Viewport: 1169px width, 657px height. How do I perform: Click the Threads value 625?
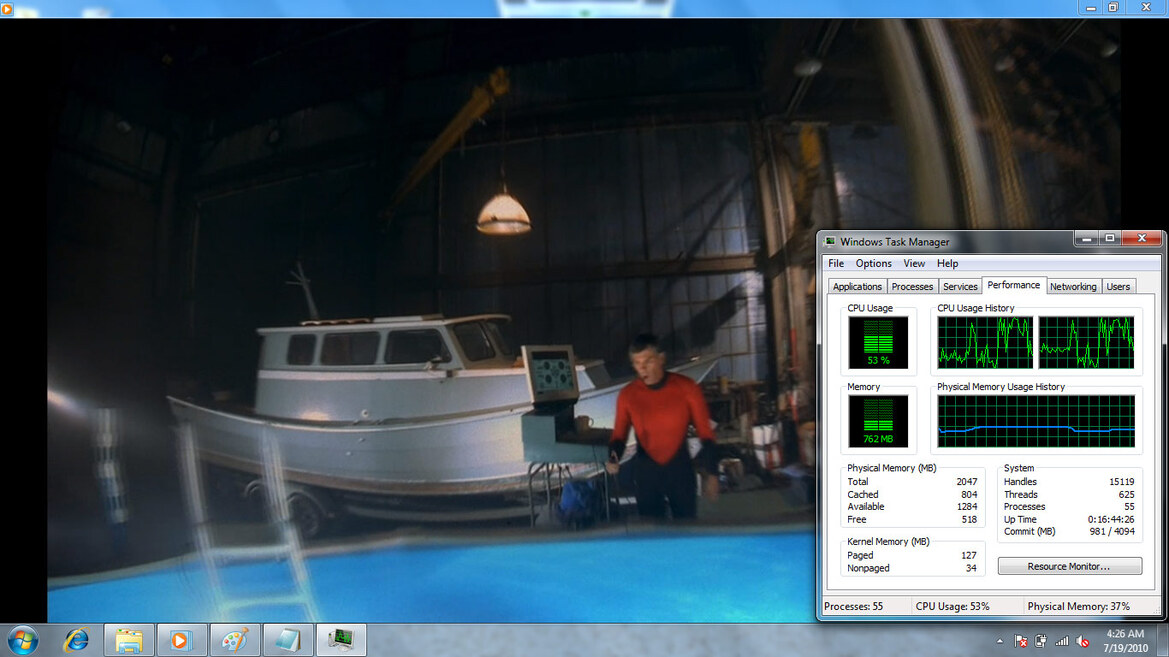tap(1126, 494)
